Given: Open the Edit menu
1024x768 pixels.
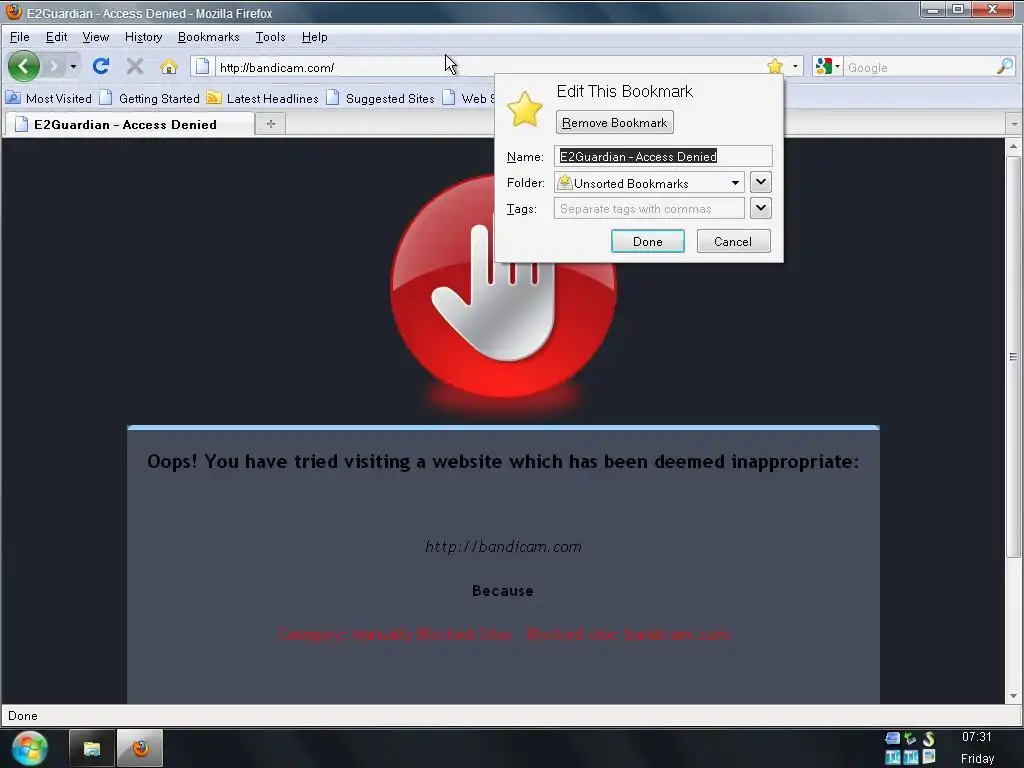Looking at the screenshot, I should tap(56, 37).
